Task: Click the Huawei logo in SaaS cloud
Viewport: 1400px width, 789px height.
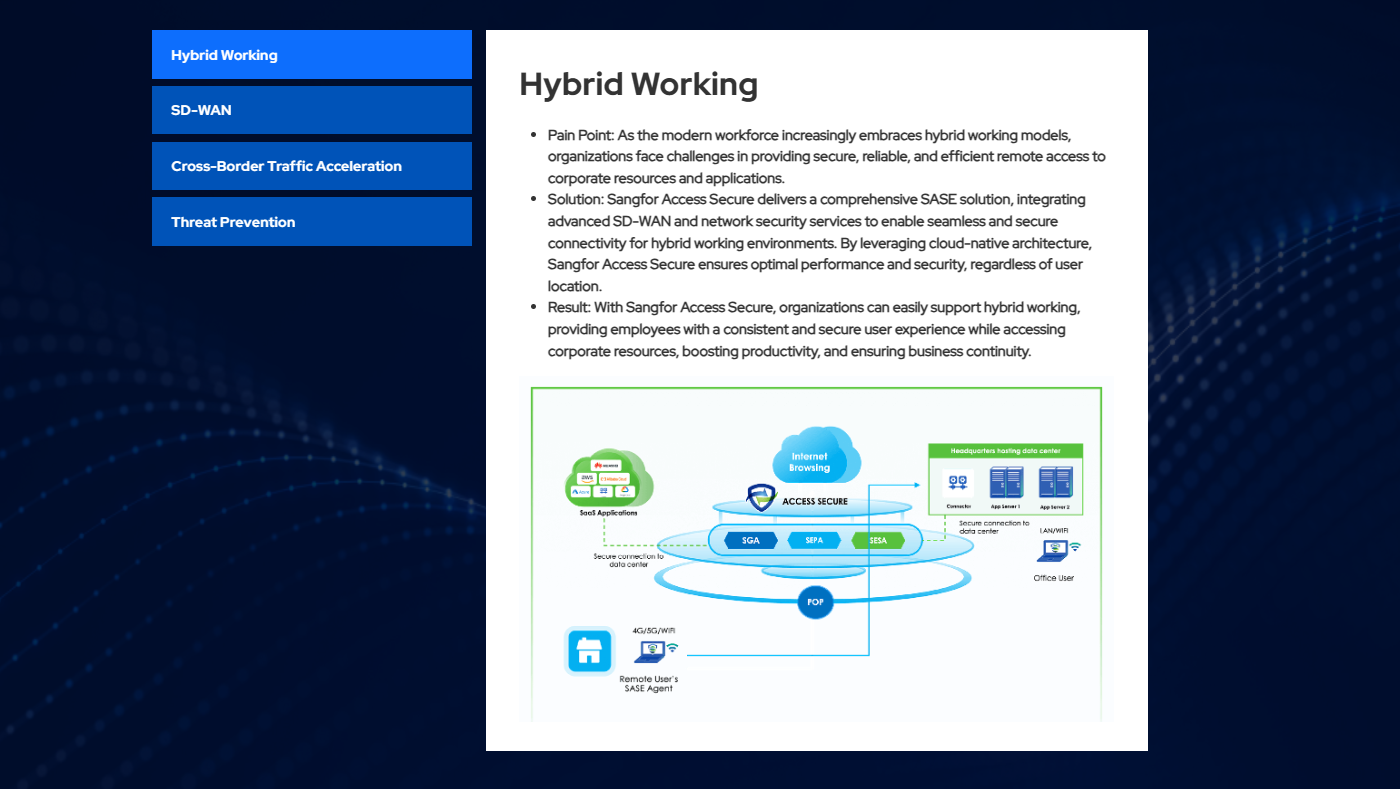Action: click(606, 465)
